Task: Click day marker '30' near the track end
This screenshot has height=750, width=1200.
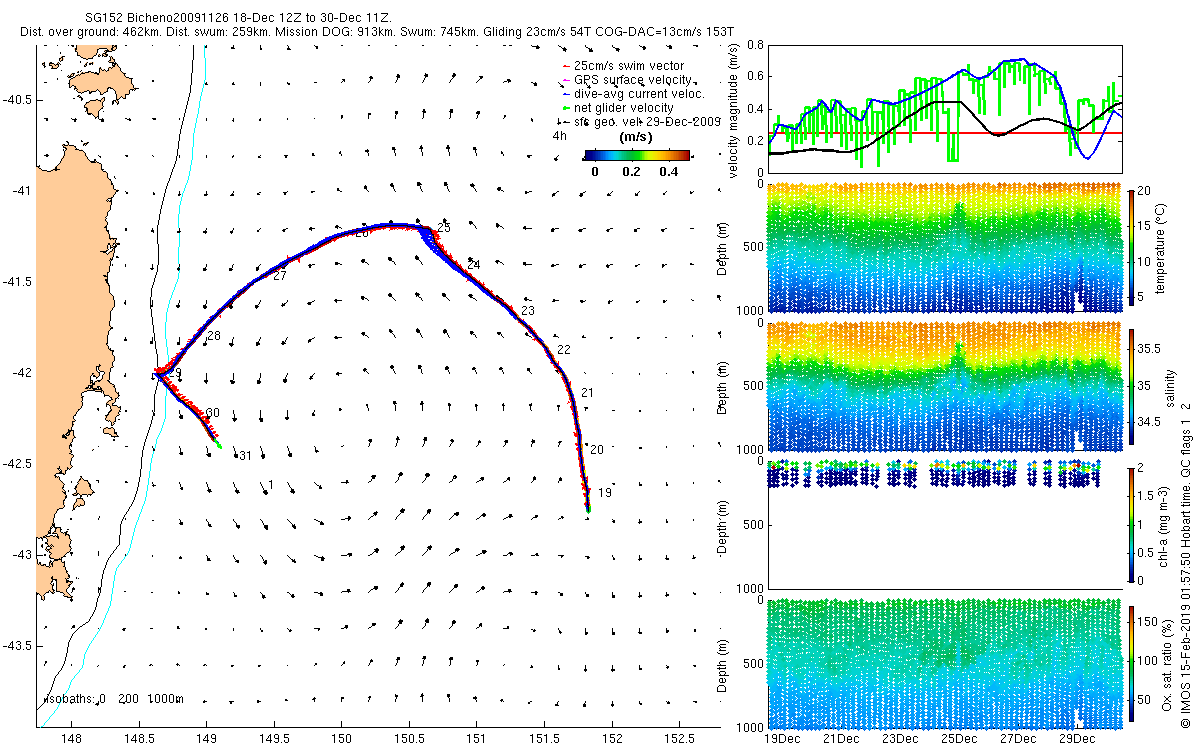Action: click(x=212, y=413)
